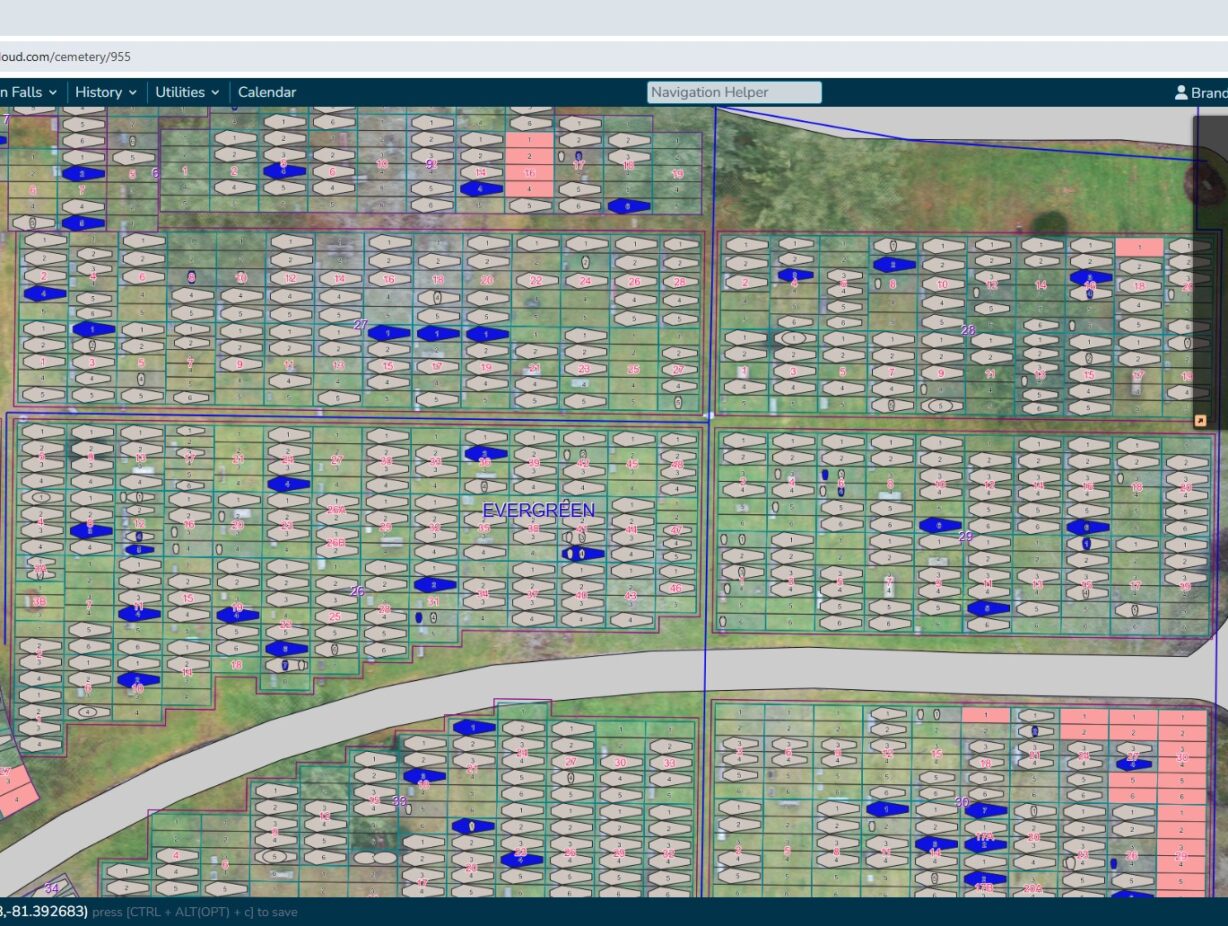Open the History menu
The height and width of the screenshot is (926, 1228).
point(105,92)
